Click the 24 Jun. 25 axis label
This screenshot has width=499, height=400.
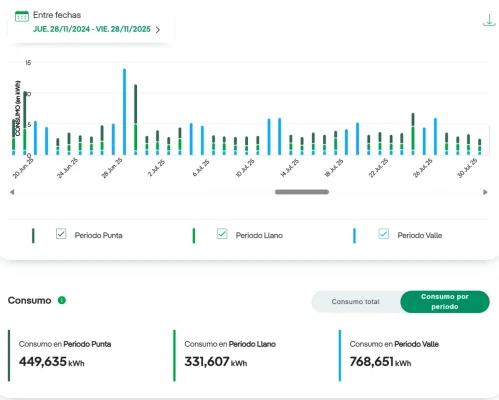point(67,168)
